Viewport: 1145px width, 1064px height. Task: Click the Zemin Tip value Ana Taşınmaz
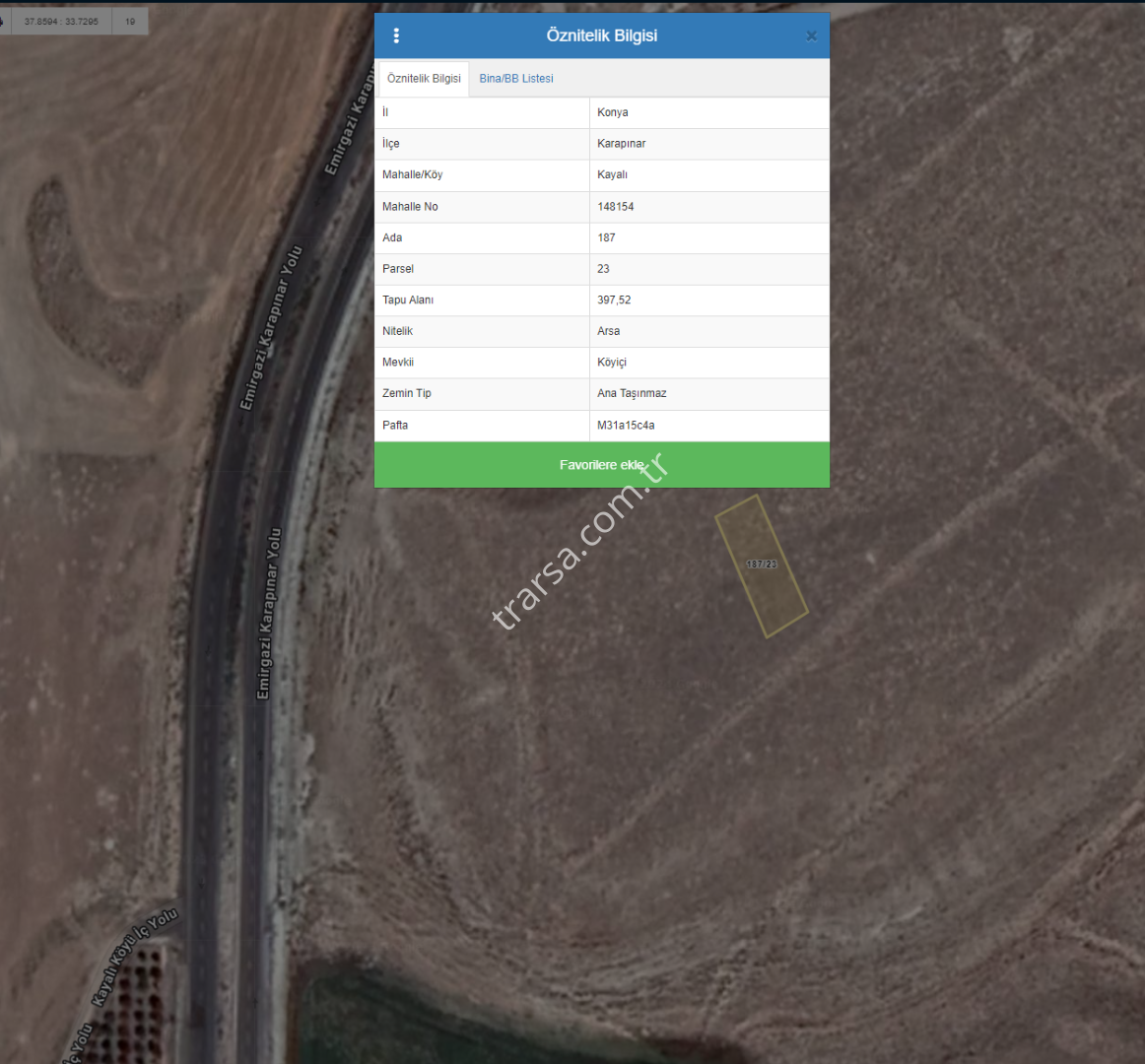pos(632,393)
